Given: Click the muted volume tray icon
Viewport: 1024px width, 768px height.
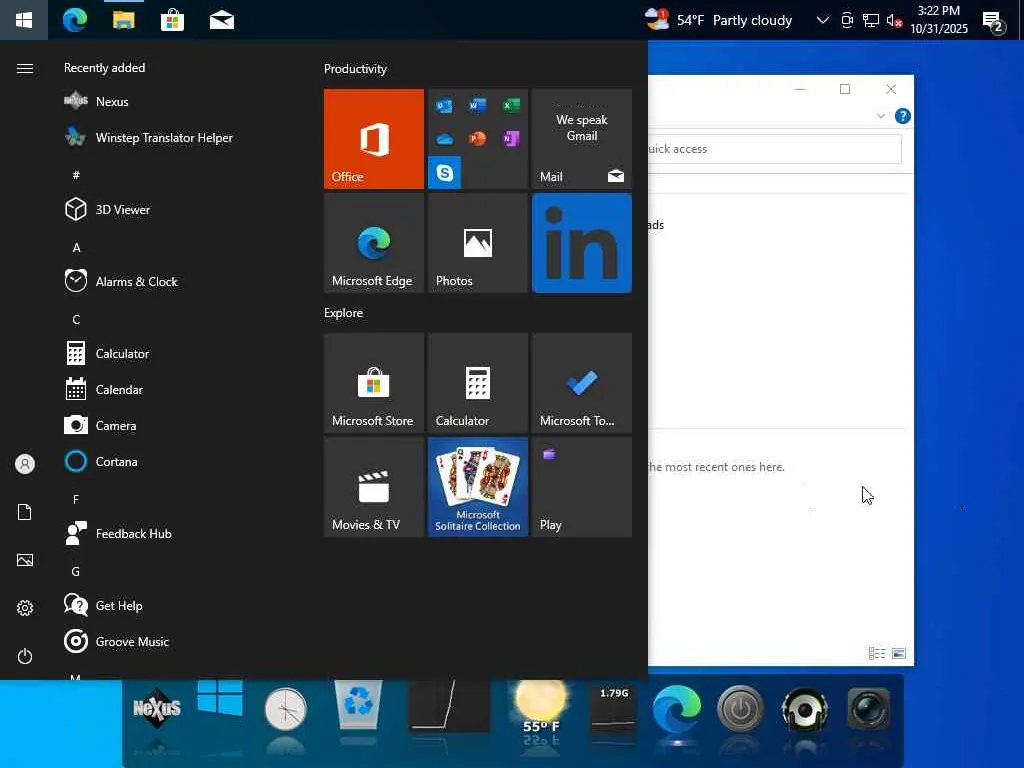Looking at the screenshot, I should [x=894, y=21].
